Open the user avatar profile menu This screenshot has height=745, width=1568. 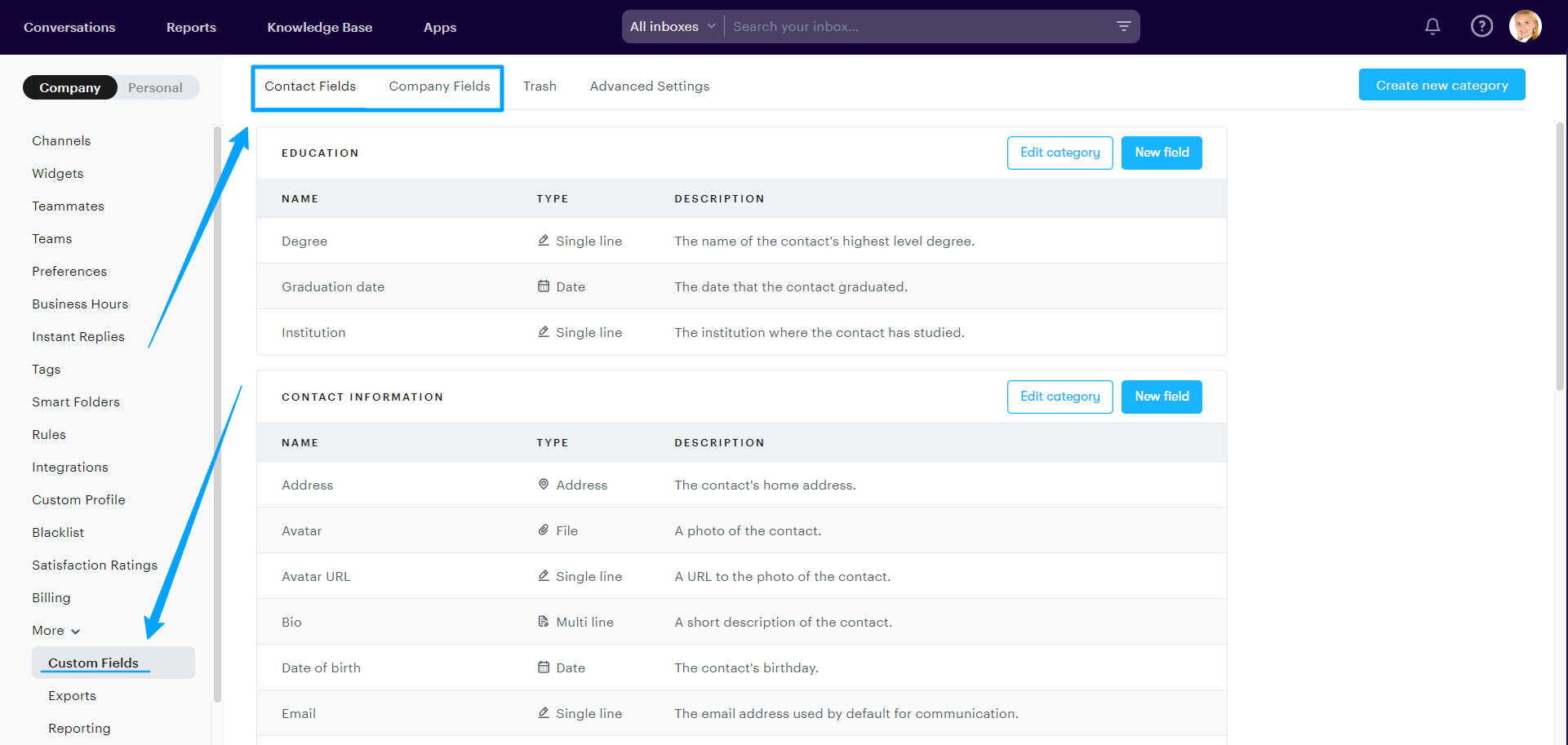pyautogui.click(x=1525, y=26)
